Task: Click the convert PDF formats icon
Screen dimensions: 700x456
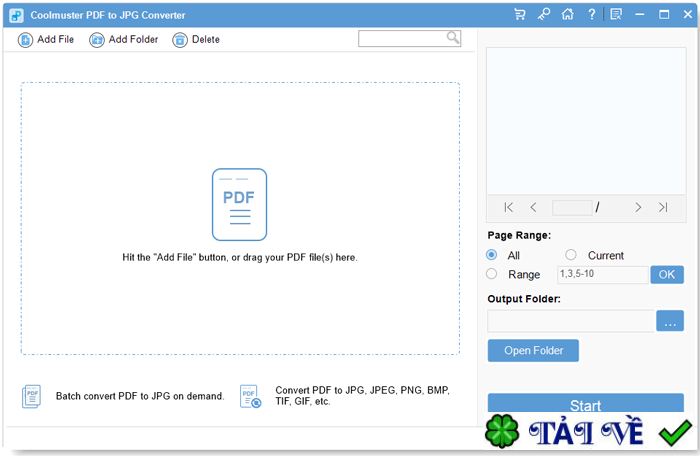Action: click(x=250, y=397)
